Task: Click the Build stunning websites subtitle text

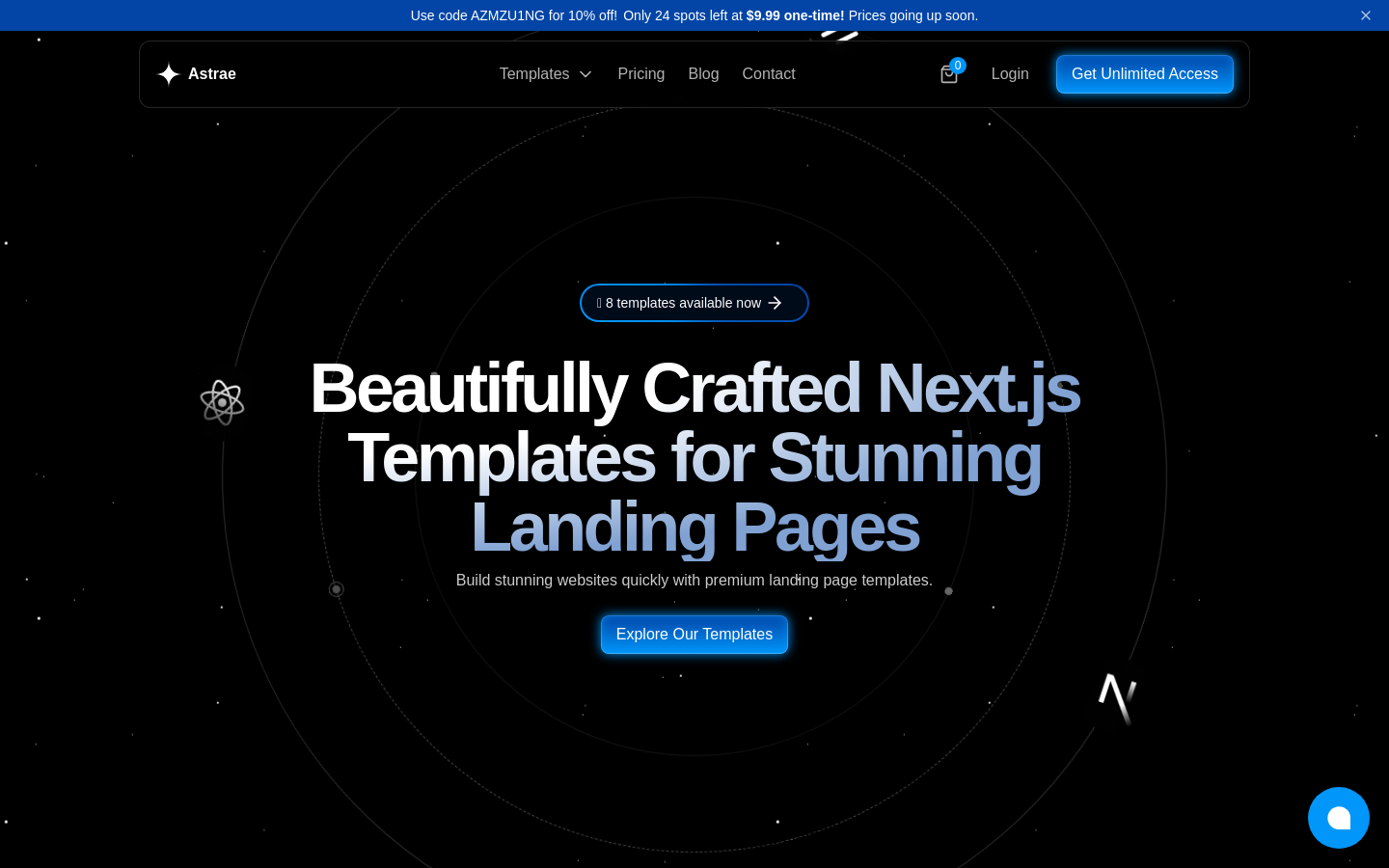Action: (x=694, y=581)
